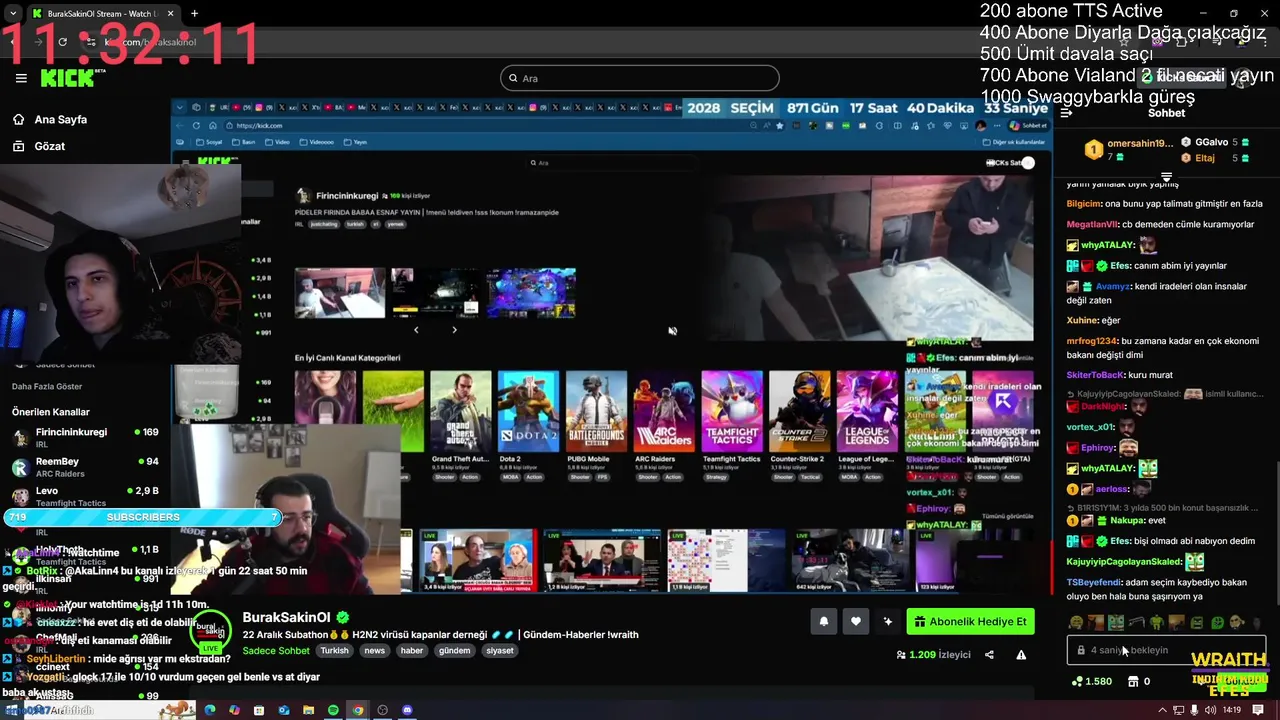Viewport: 1280px width, 720px height.
Task: Click the sparkle subscribe icon button
Action: coord(887,622)
